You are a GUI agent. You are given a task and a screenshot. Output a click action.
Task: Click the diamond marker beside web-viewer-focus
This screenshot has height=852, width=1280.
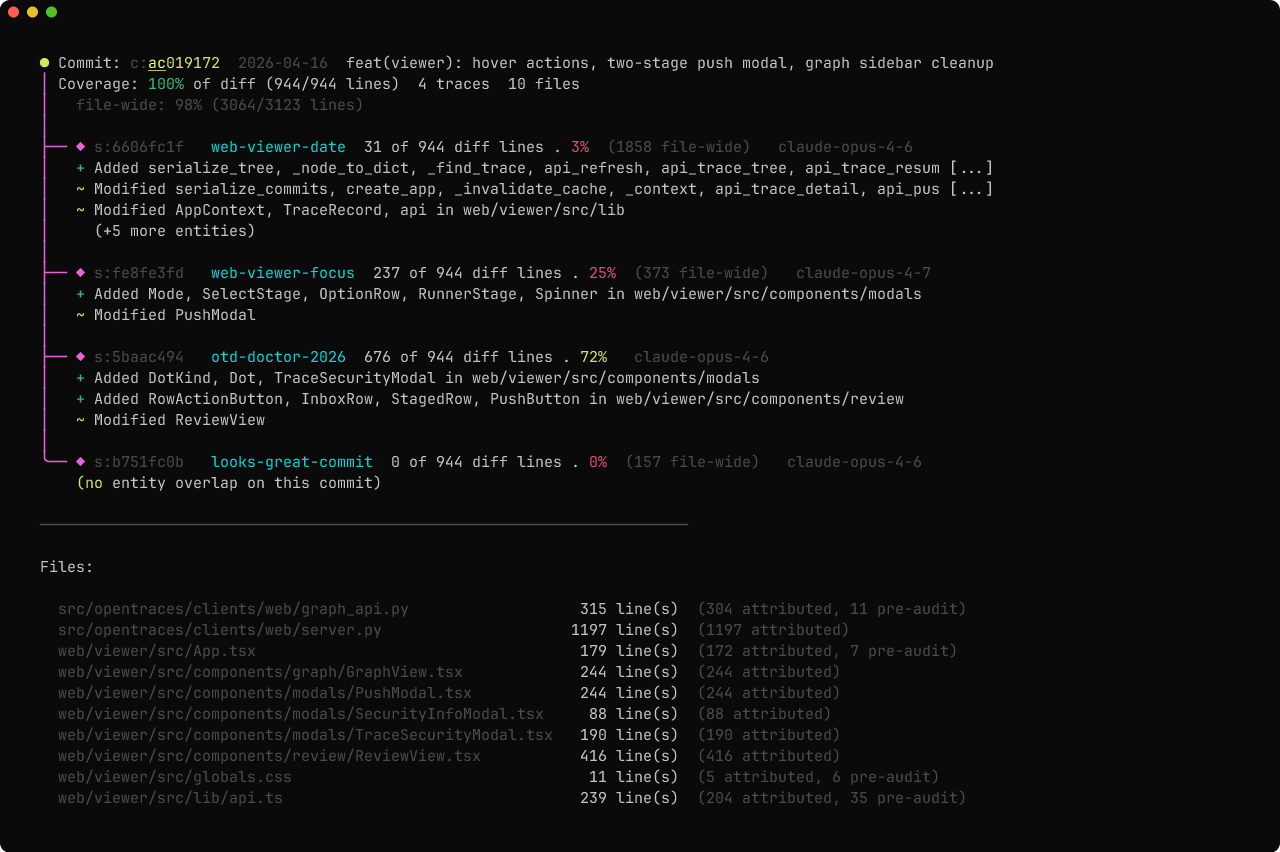pyautogui.click(x=80, y=272)
